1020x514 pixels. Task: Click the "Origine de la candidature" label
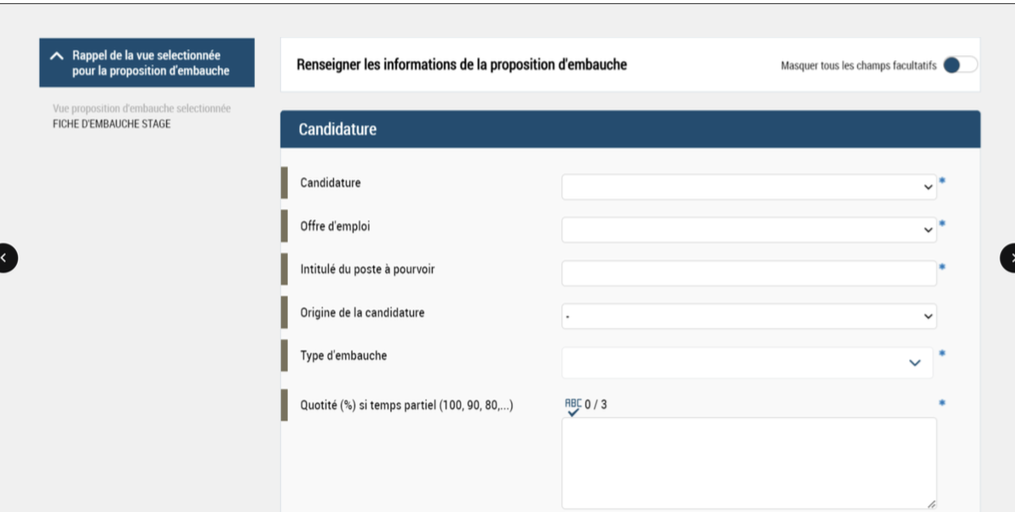tap(362, 313)
